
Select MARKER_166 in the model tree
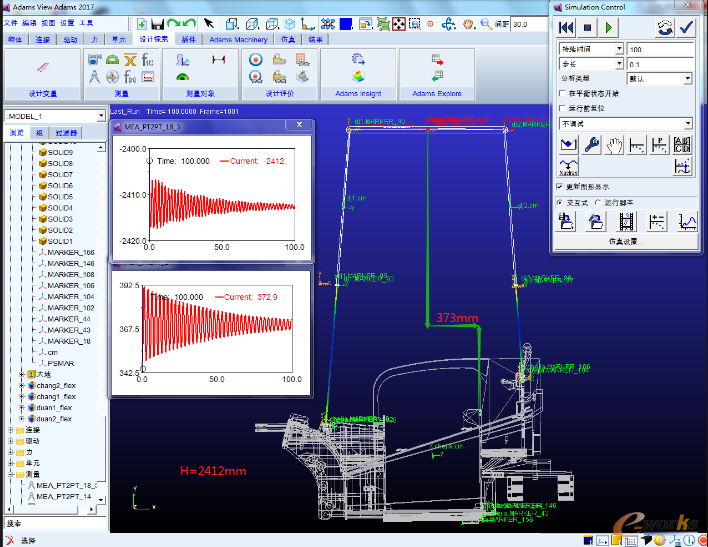point(71,252)
